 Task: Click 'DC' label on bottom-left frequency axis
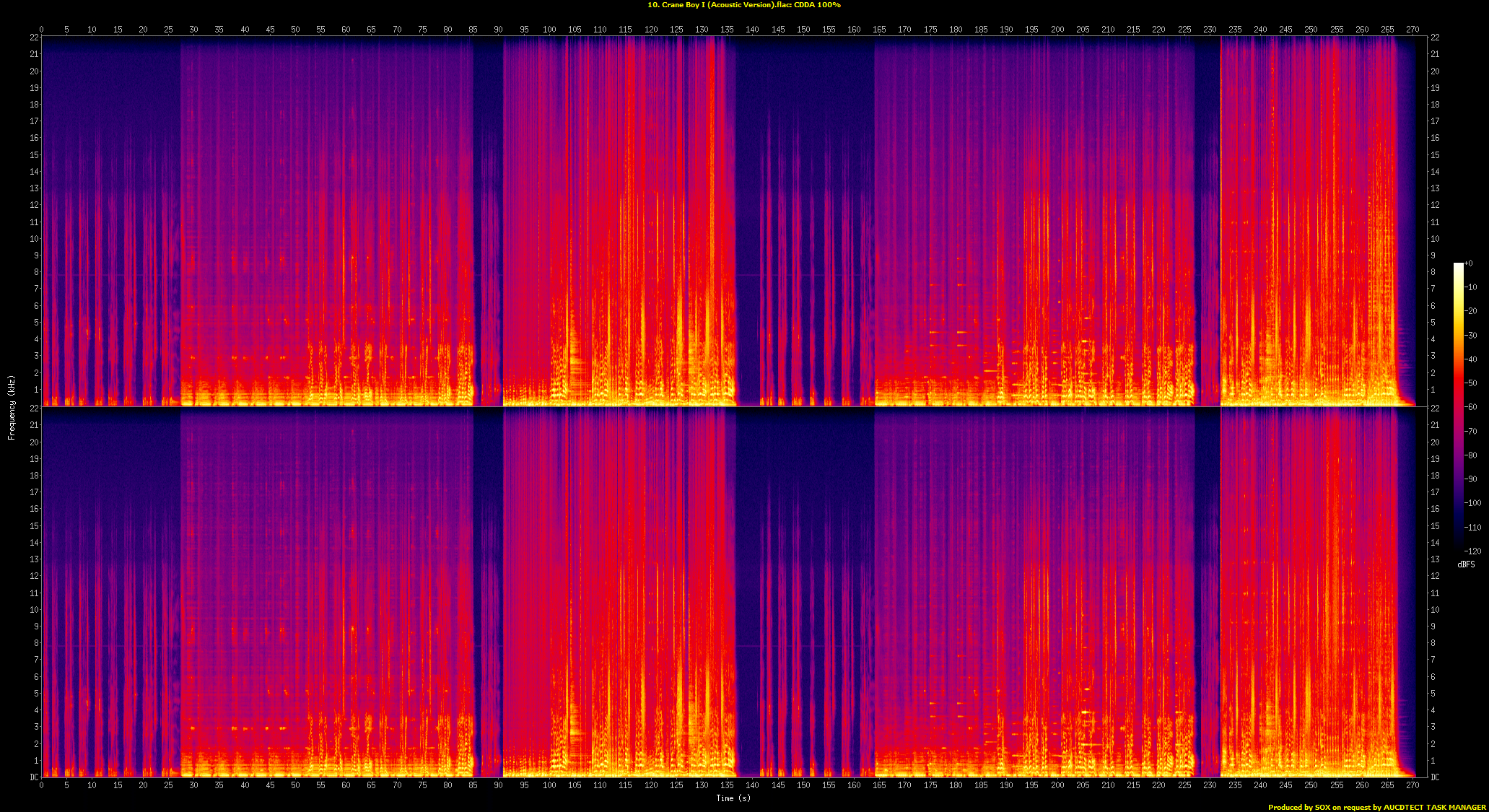(34, 777)
